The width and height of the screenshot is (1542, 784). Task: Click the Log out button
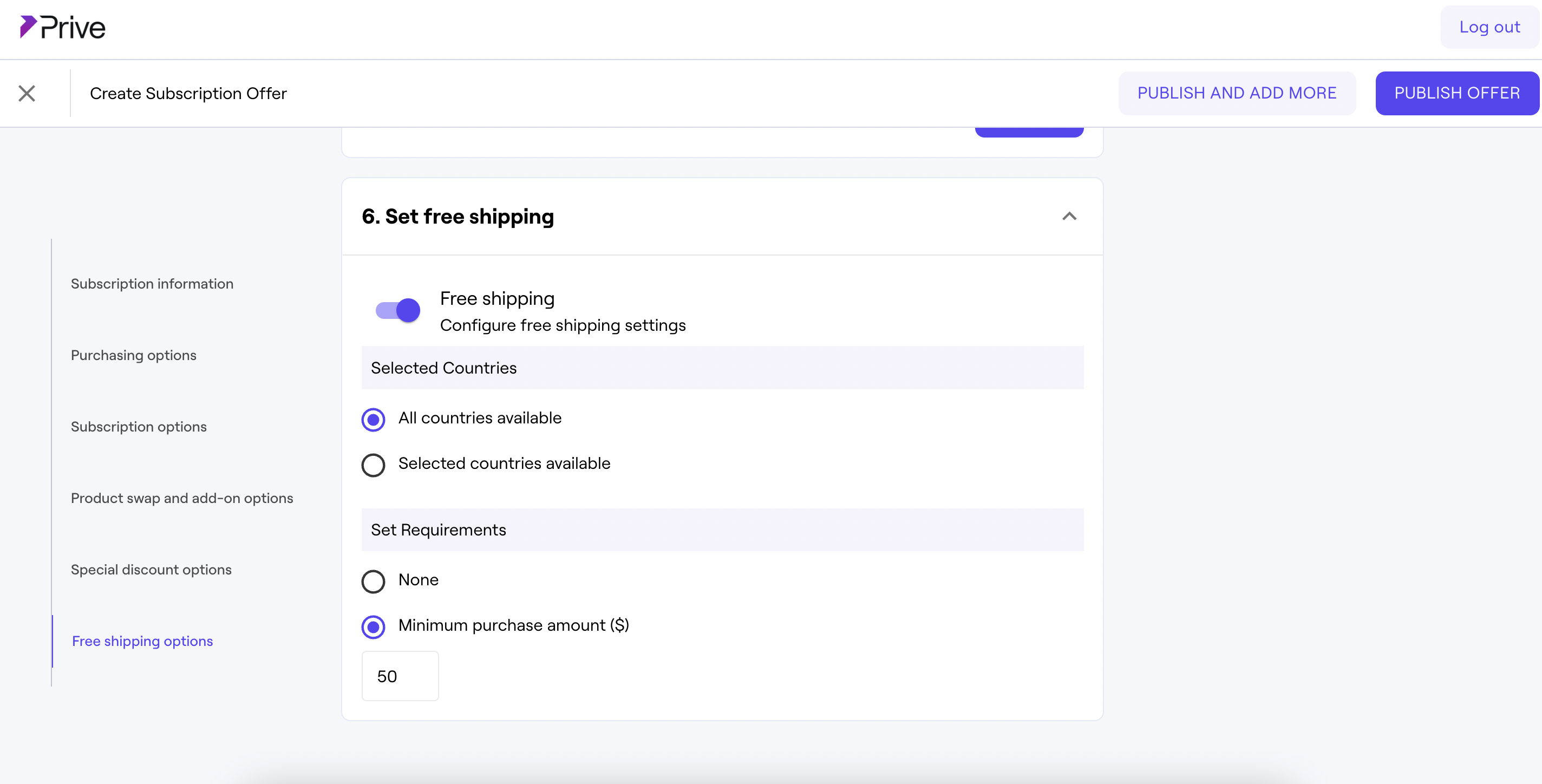[1489, 28]
